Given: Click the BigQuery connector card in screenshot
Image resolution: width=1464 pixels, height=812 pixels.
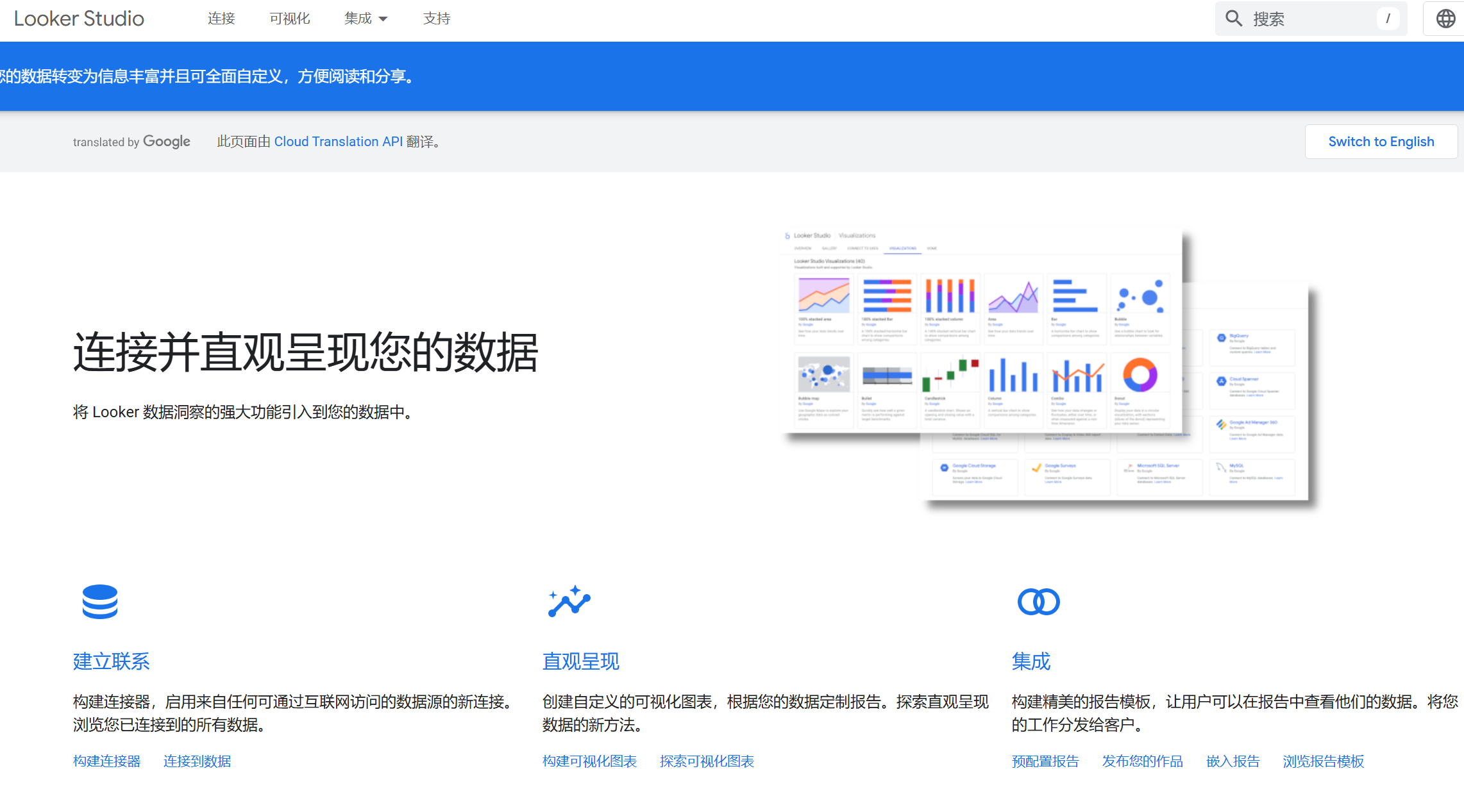Looking at the screenshot, I should (1252, 347).
